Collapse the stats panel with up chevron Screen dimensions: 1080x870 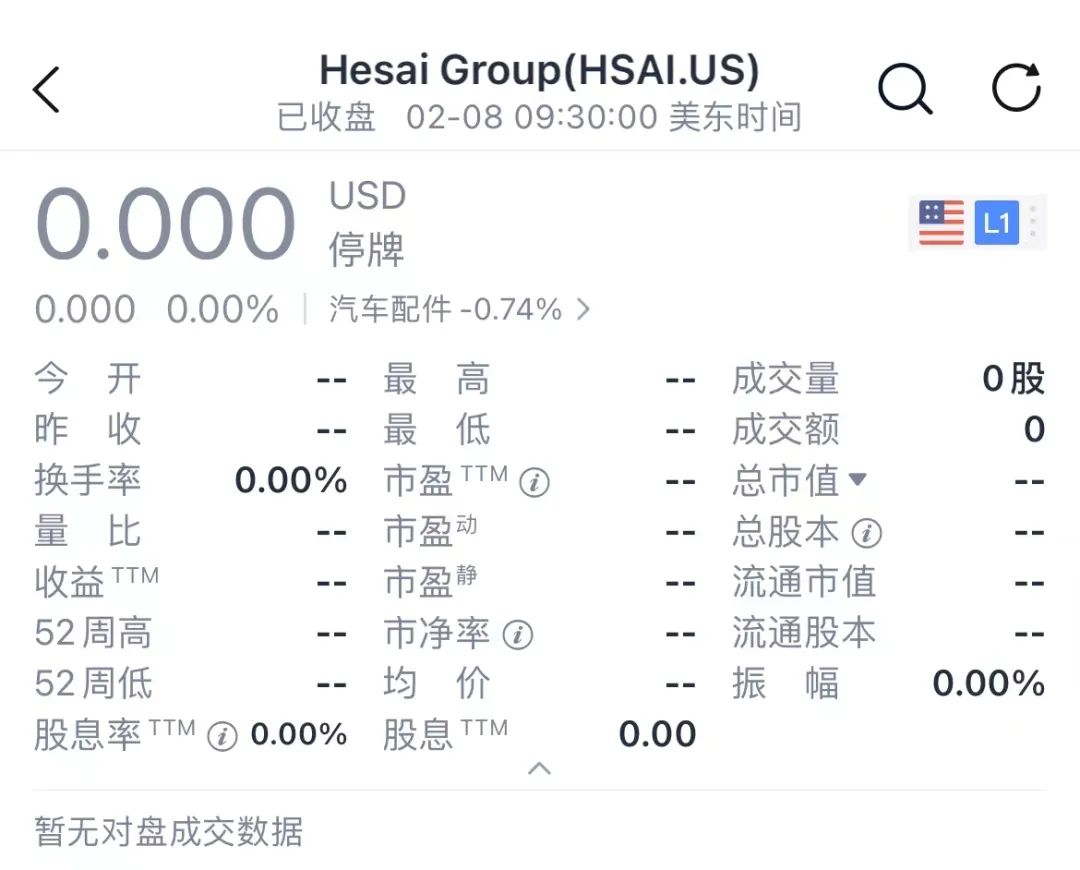tap(539, 768)
